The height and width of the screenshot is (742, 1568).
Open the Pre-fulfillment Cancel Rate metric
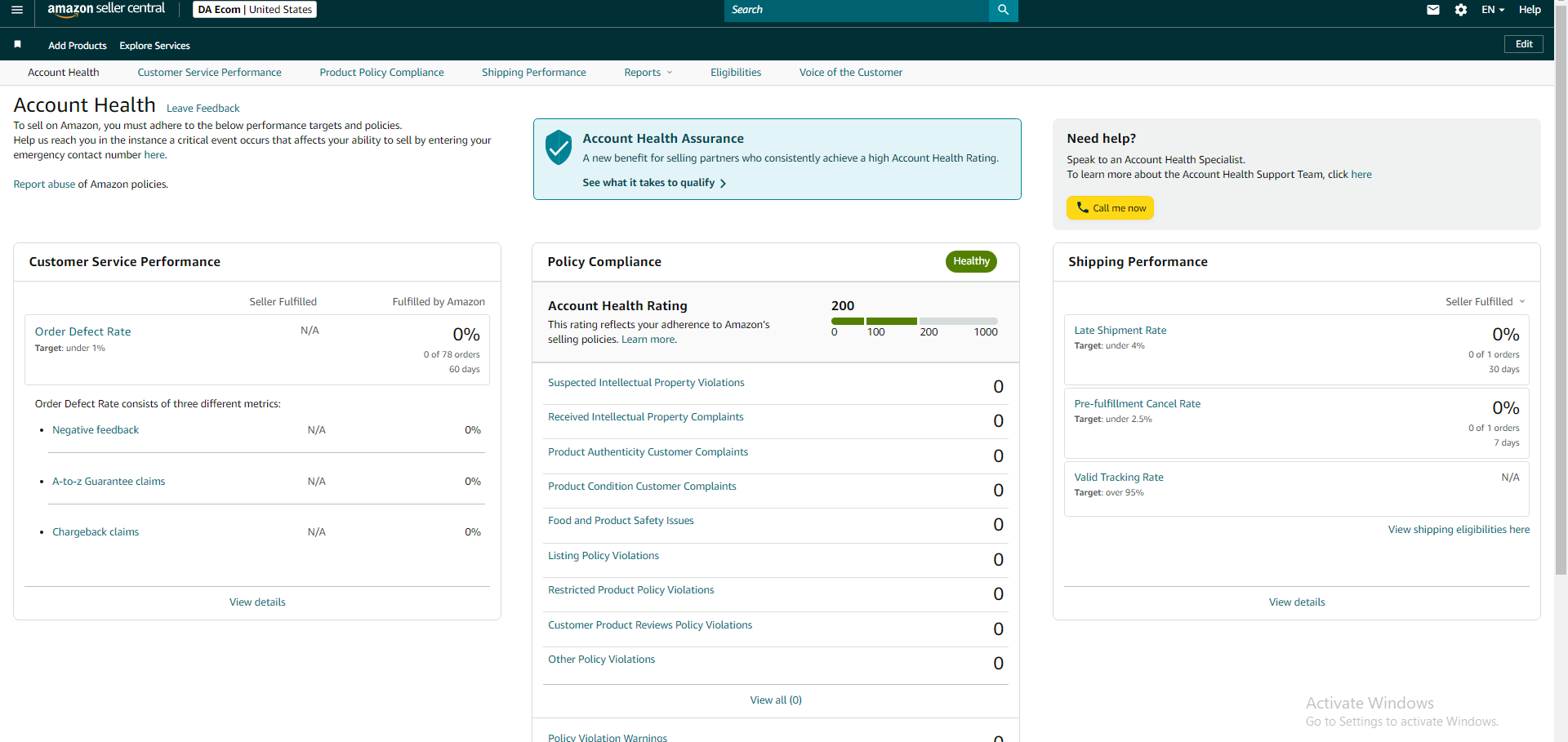(x=1137, y=404)
